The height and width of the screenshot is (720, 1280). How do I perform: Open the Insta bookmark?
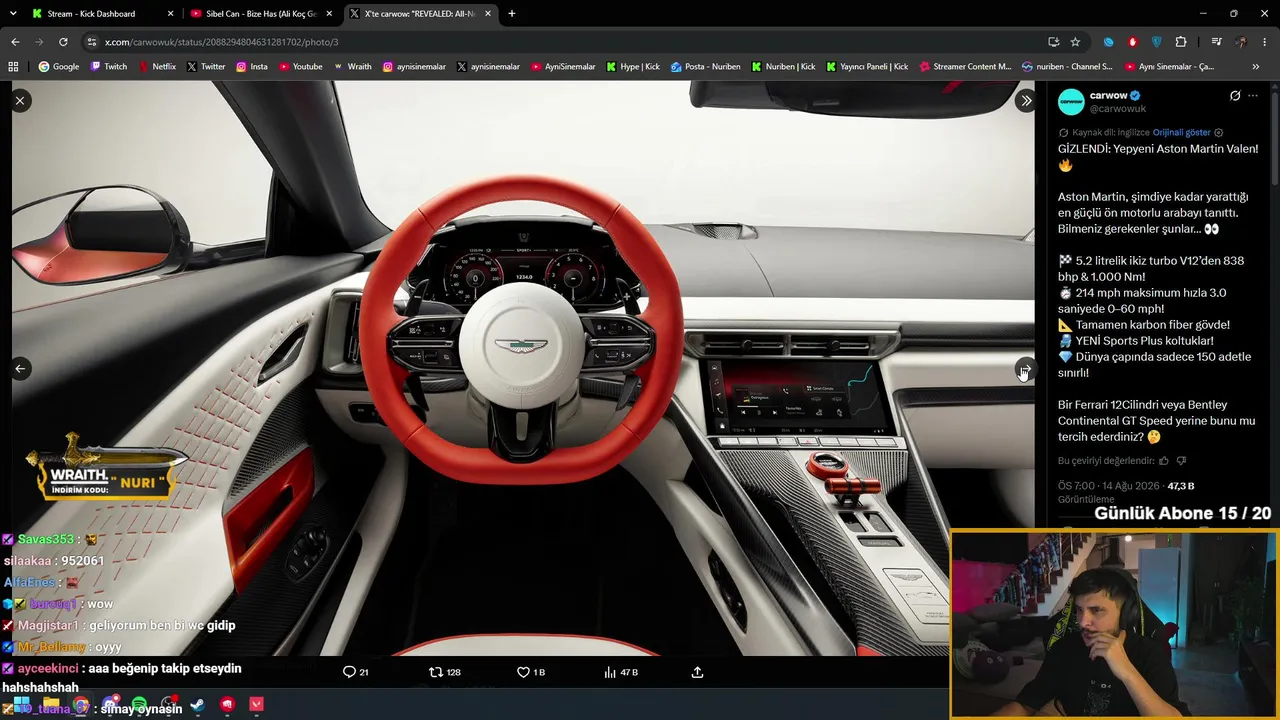[252, 67]
